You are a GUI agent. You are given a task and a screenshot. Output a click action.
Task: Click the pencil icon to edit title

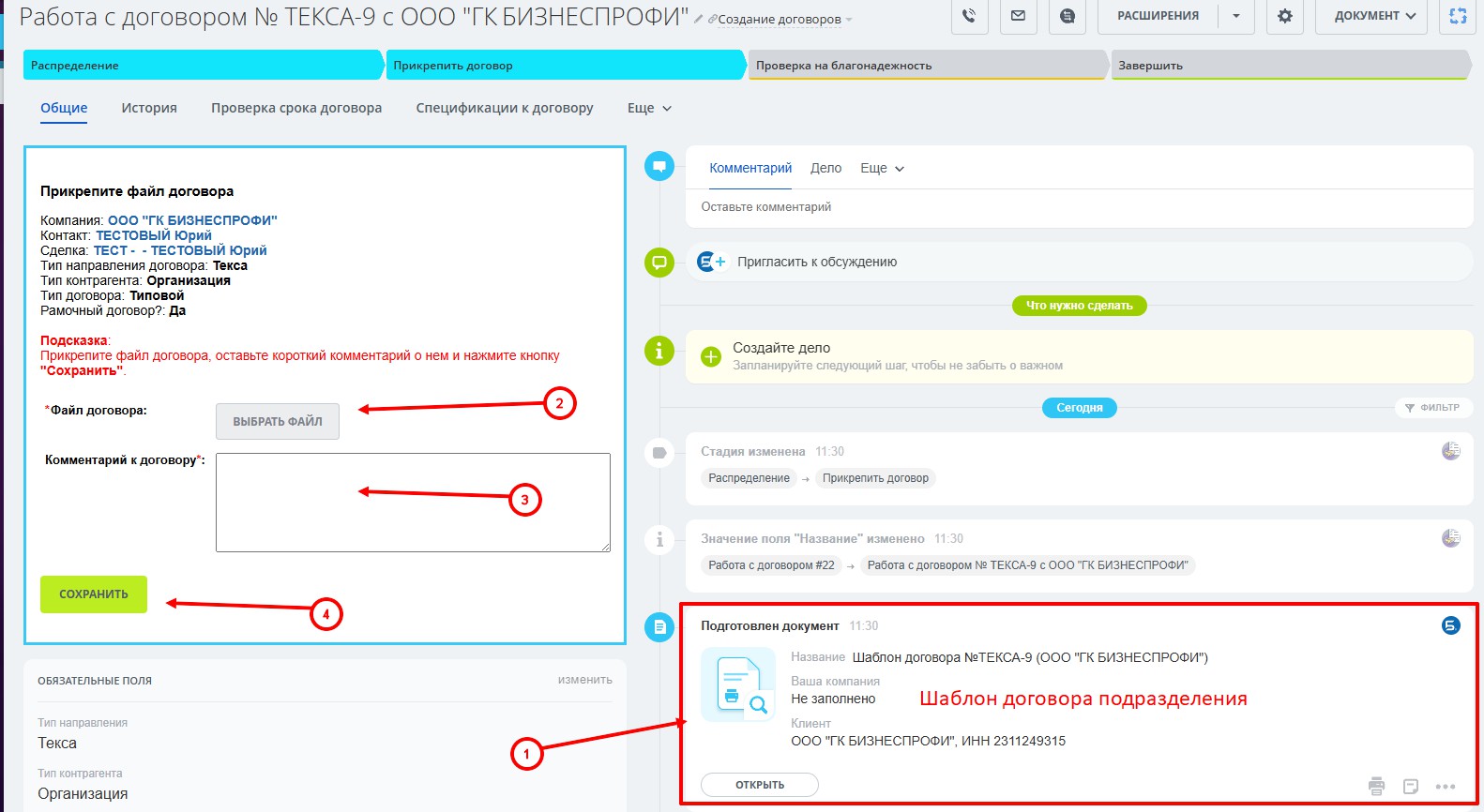(699, 19)
